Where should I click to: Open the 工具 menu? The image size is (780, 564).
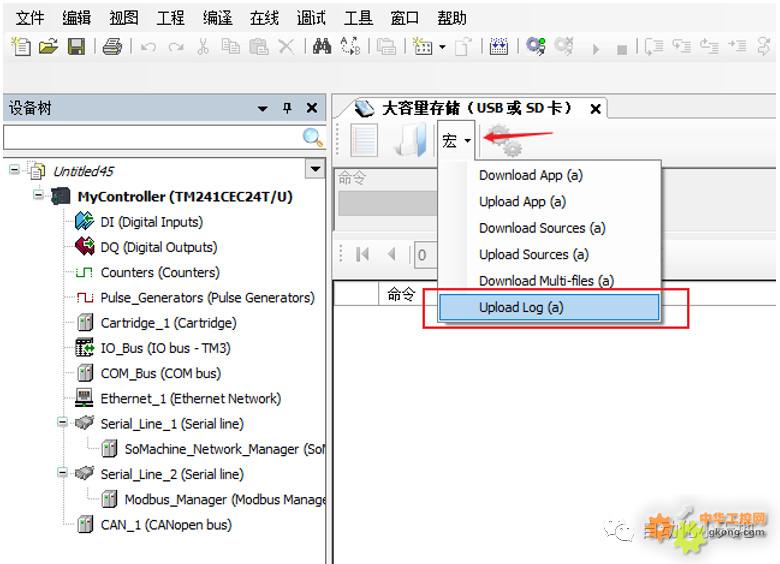(x=358, y=18)
